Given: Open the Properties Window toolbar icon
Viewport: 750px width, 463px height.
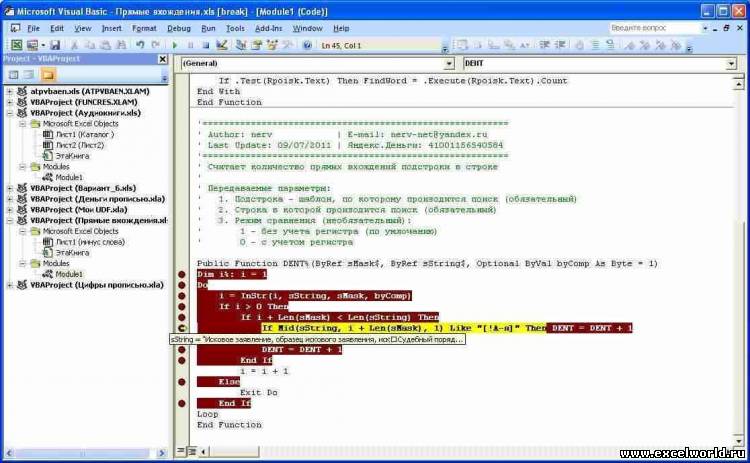Looking at the screenshot, I should click(256, 45).
